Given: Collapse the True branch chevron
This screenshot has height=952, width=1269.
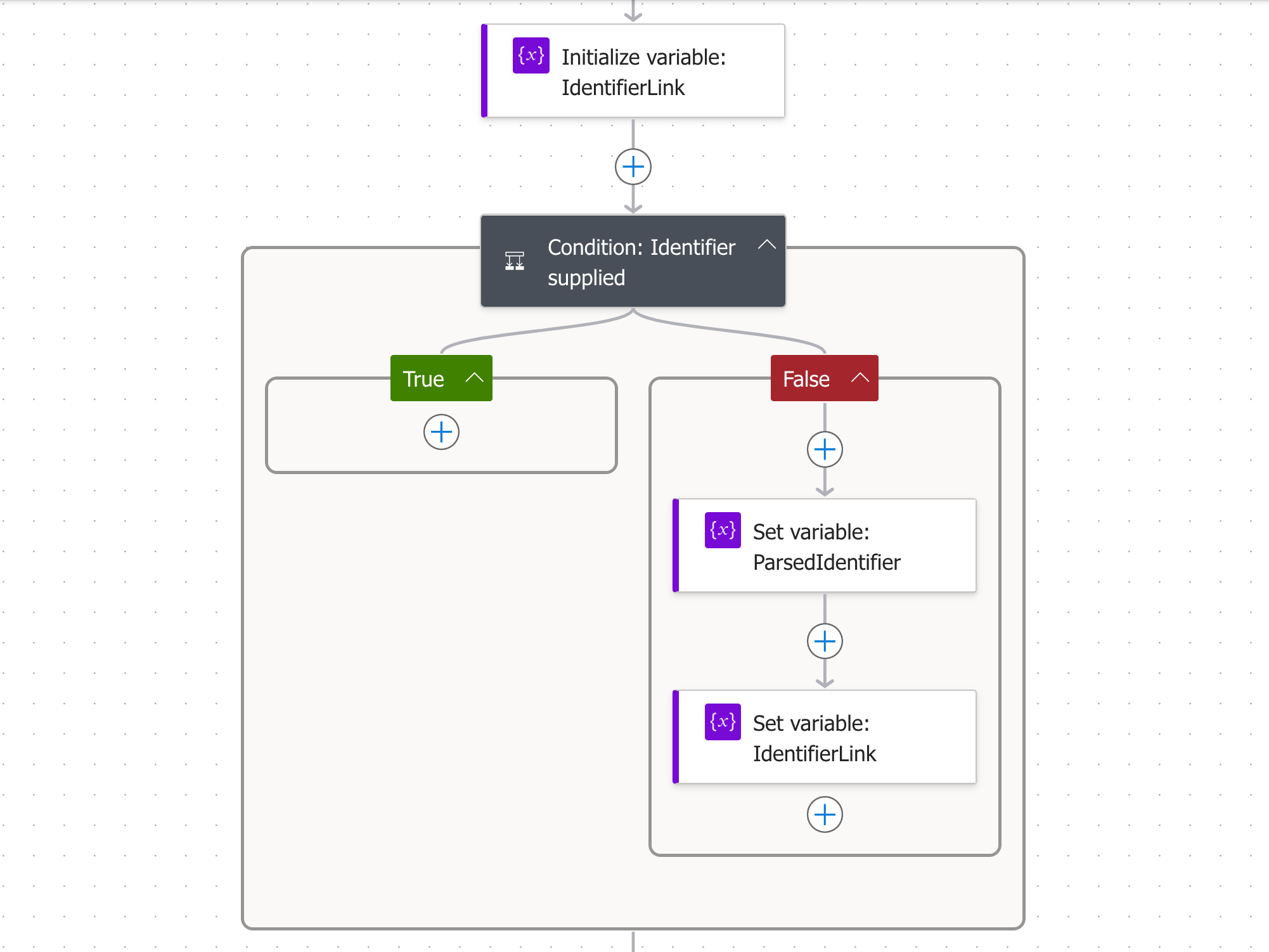Looking at the screenshot, I should pos(474,378).
